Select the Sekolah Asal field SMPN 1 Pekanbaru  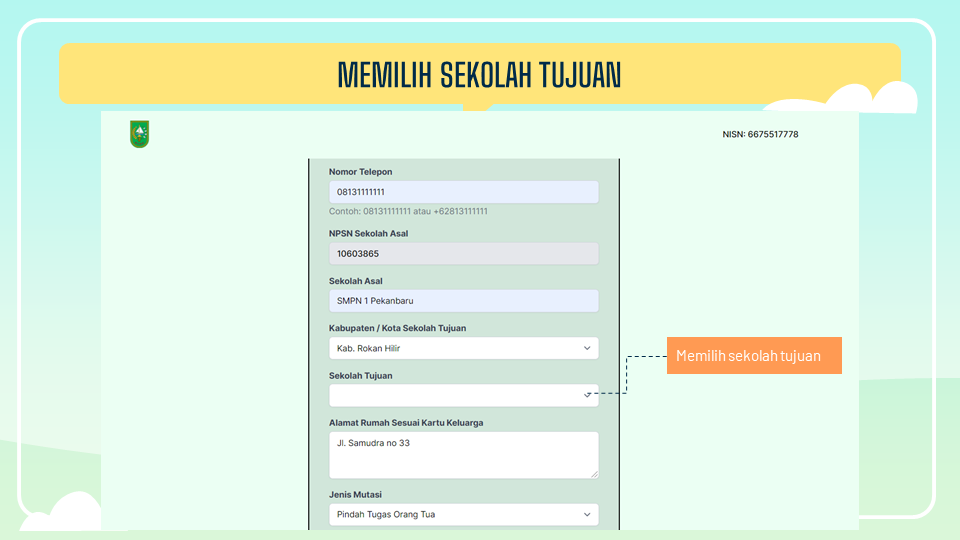click(463, 301)
